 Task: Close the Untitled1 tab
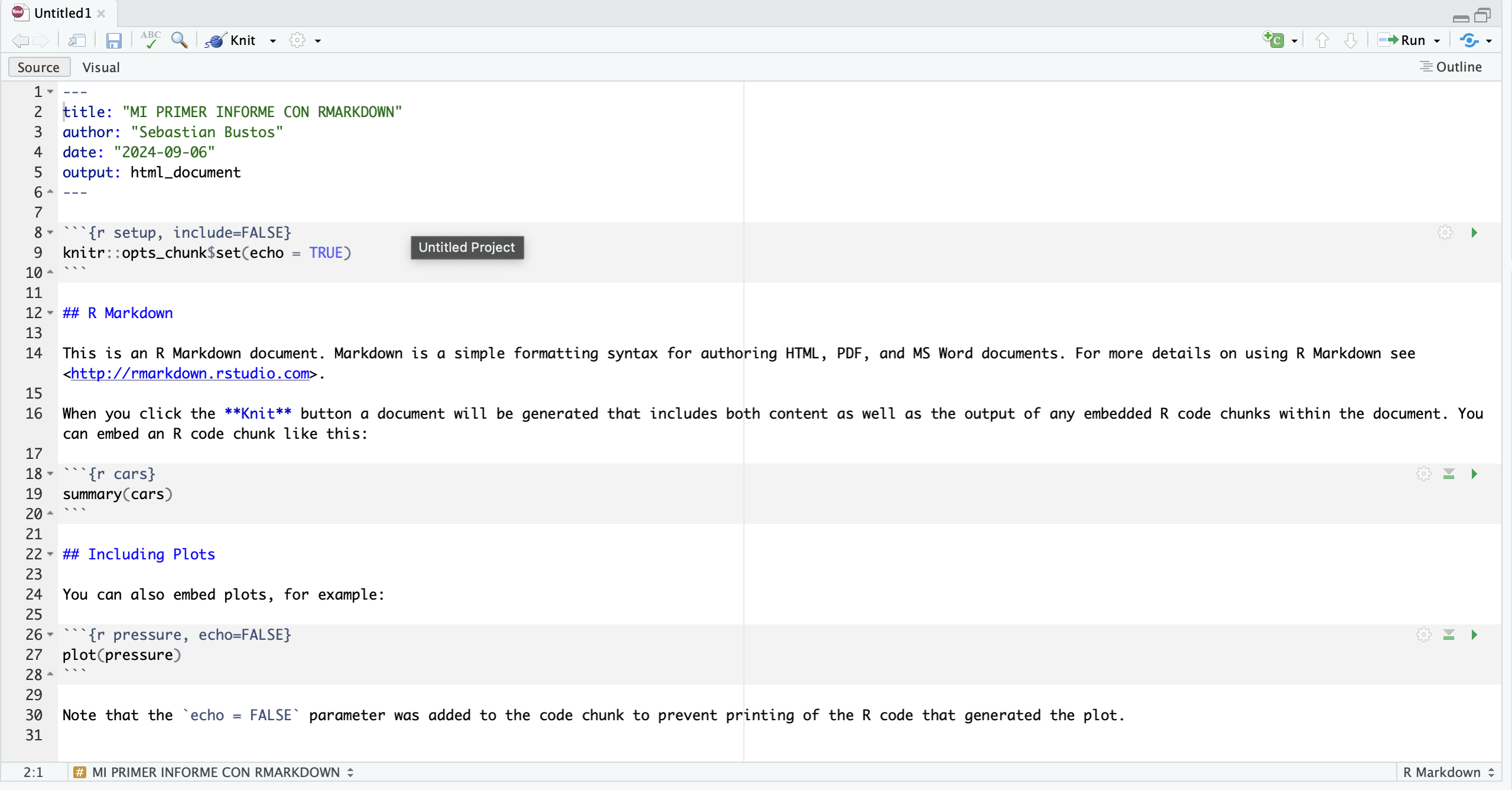(x=102, y=14)
